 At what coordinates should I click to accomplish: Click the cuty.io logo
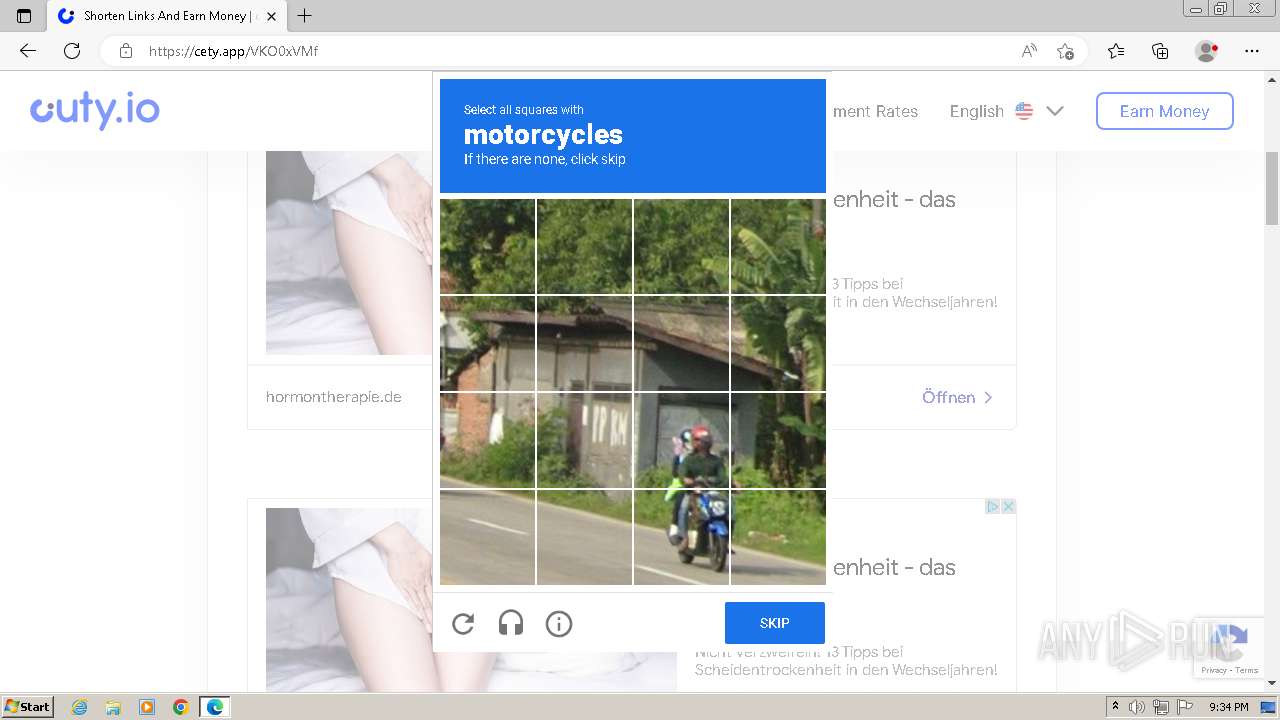click(x=95, y=110)
